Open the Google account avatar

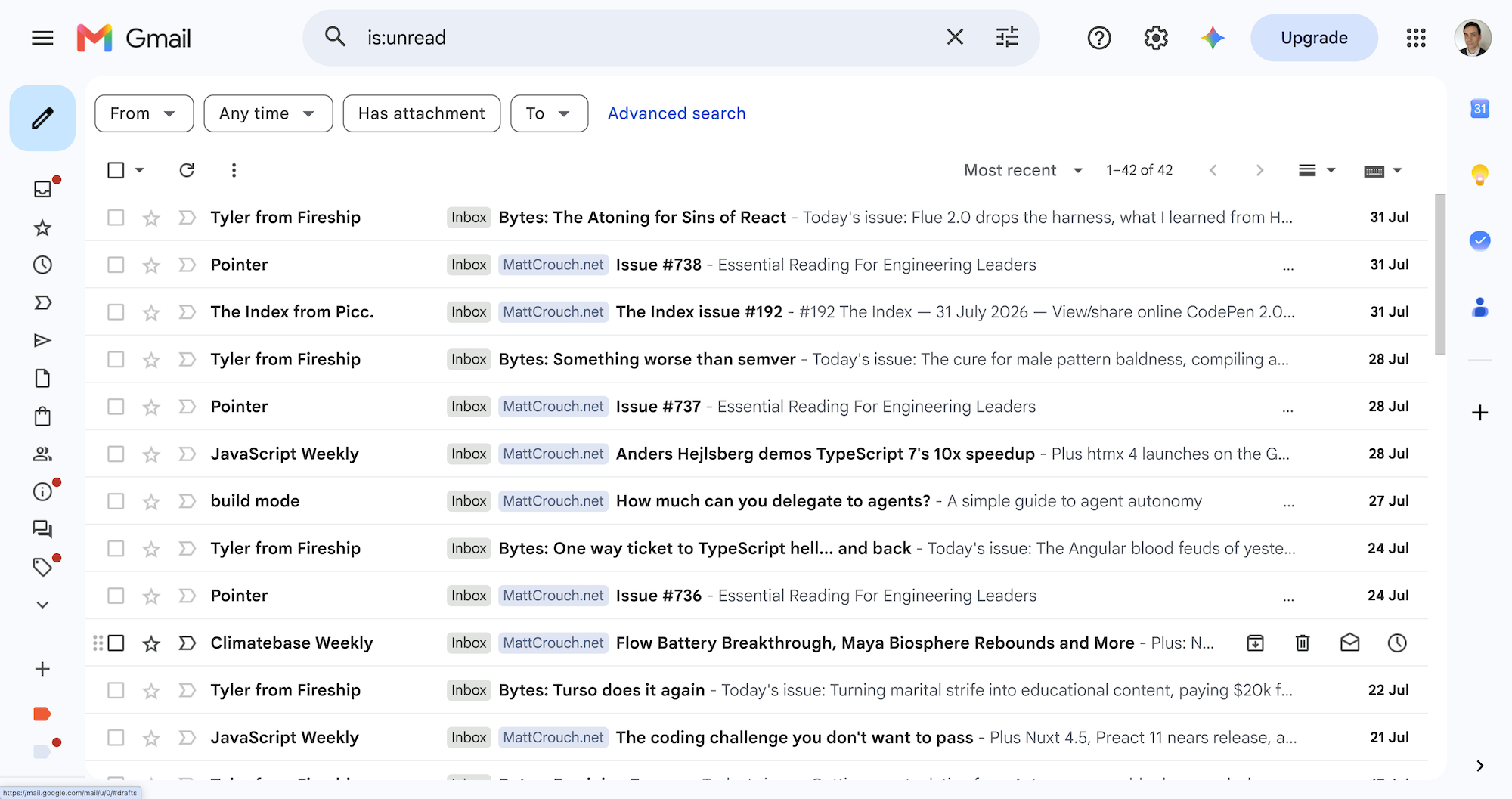1473,38
